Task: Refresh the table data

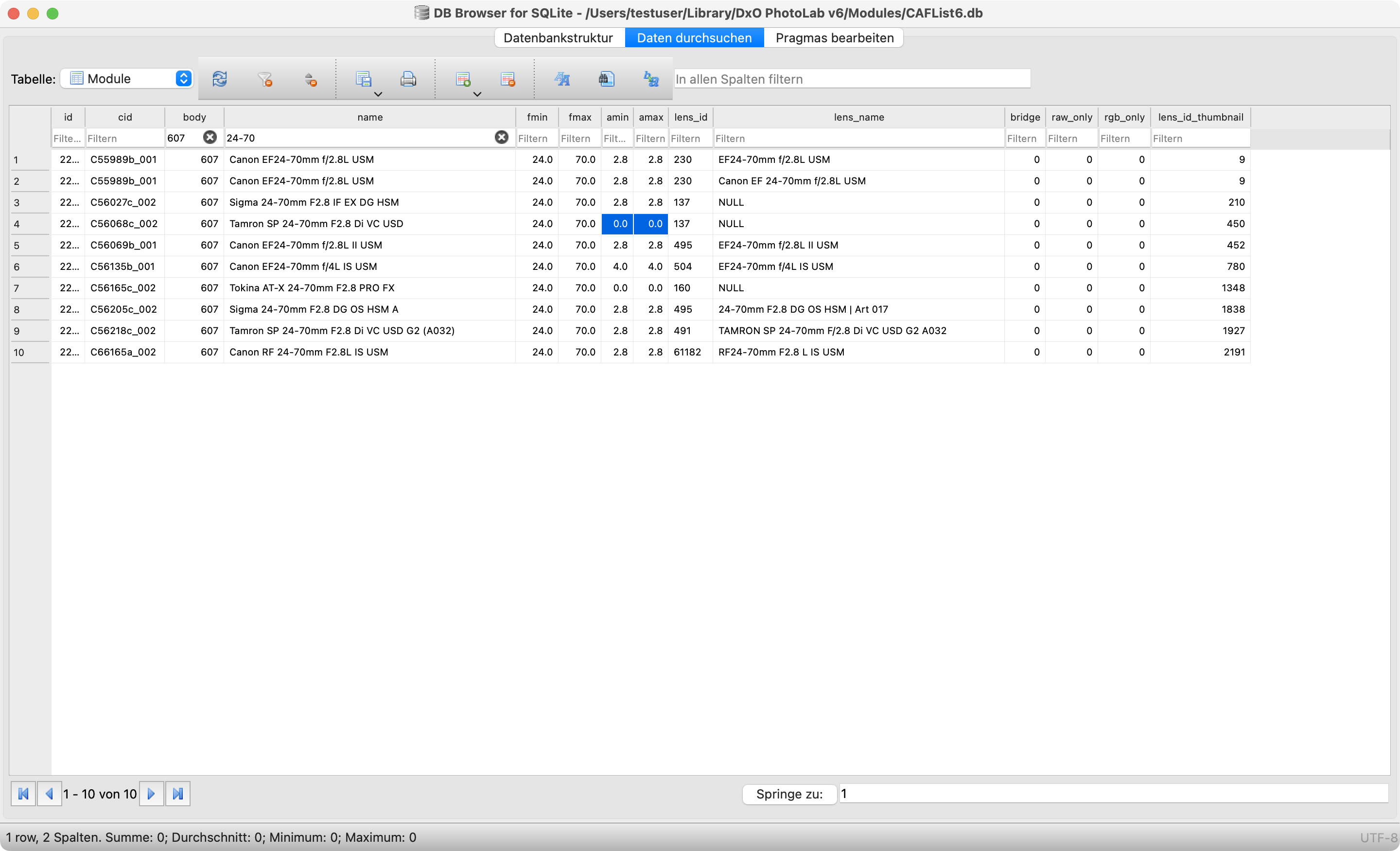Action: (x=220, y=78)
